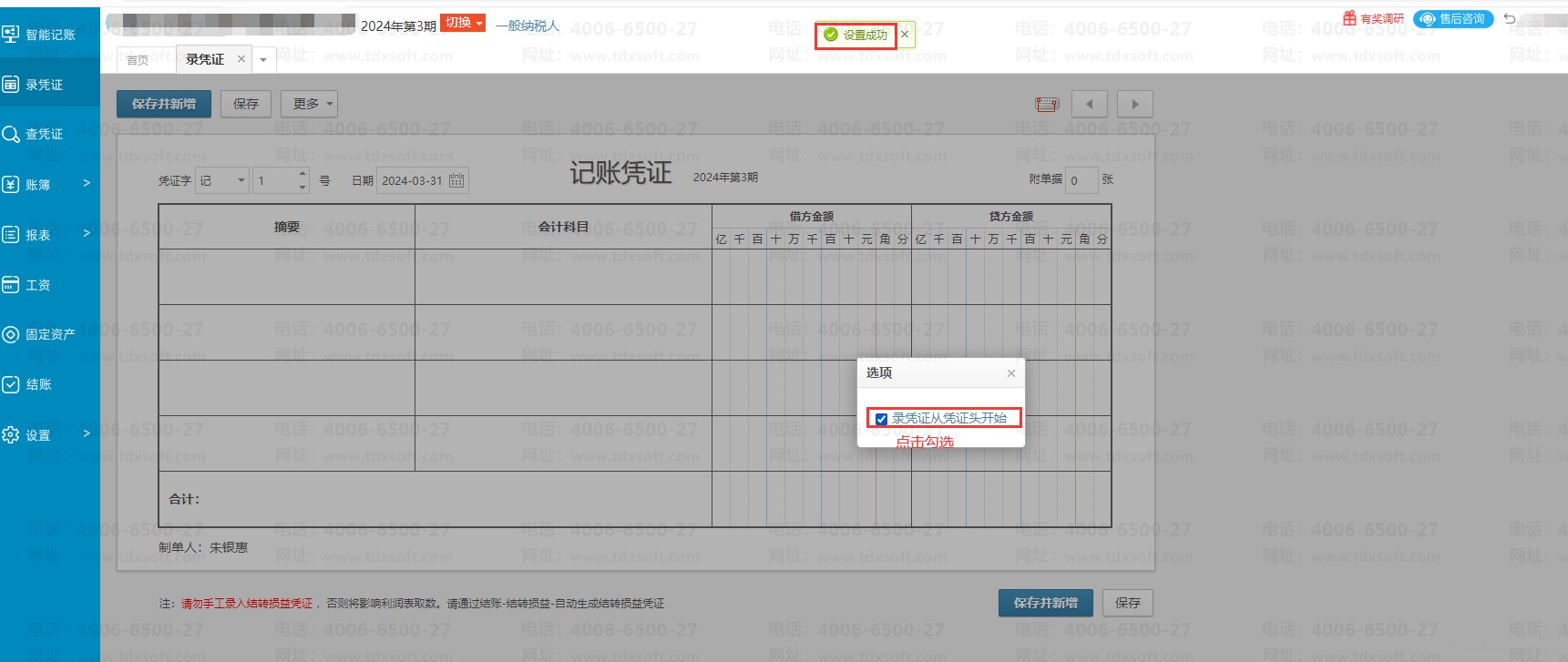Open 工资 module in sidebar
The width and height of the screenshot is (1568, 662).
(x=49, y=285)
